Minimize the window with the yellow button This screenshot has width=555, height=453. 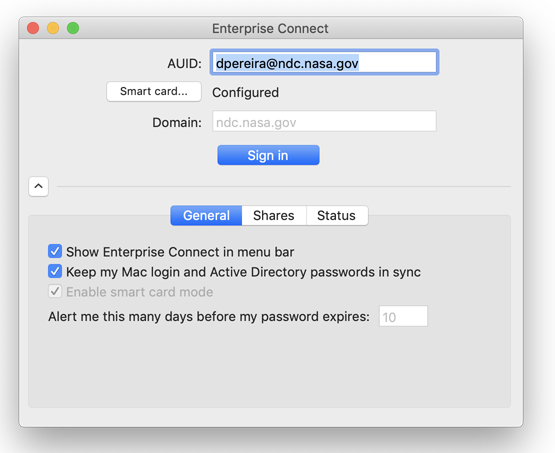coord(53,28)
